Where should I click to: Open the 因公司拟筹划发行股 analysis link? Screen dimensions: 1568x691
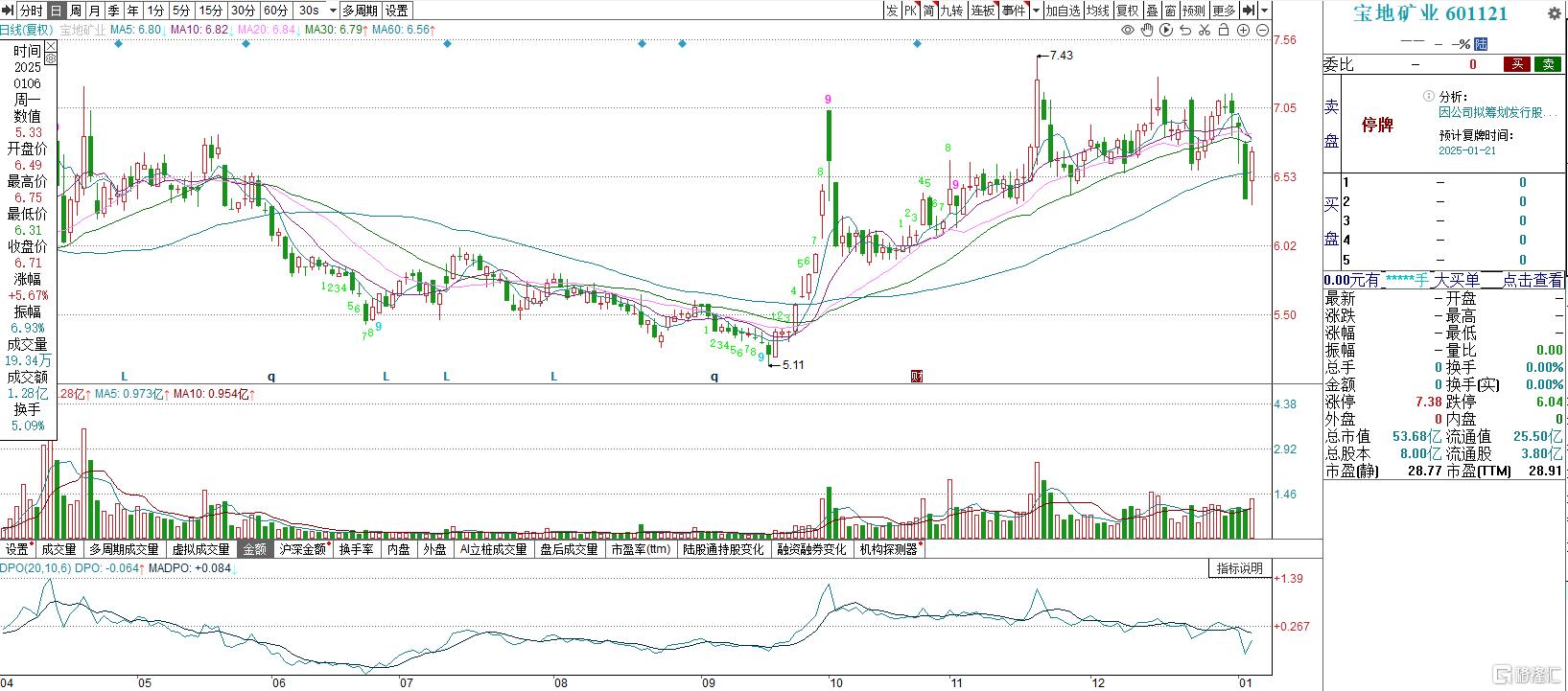coord(1497,112)
